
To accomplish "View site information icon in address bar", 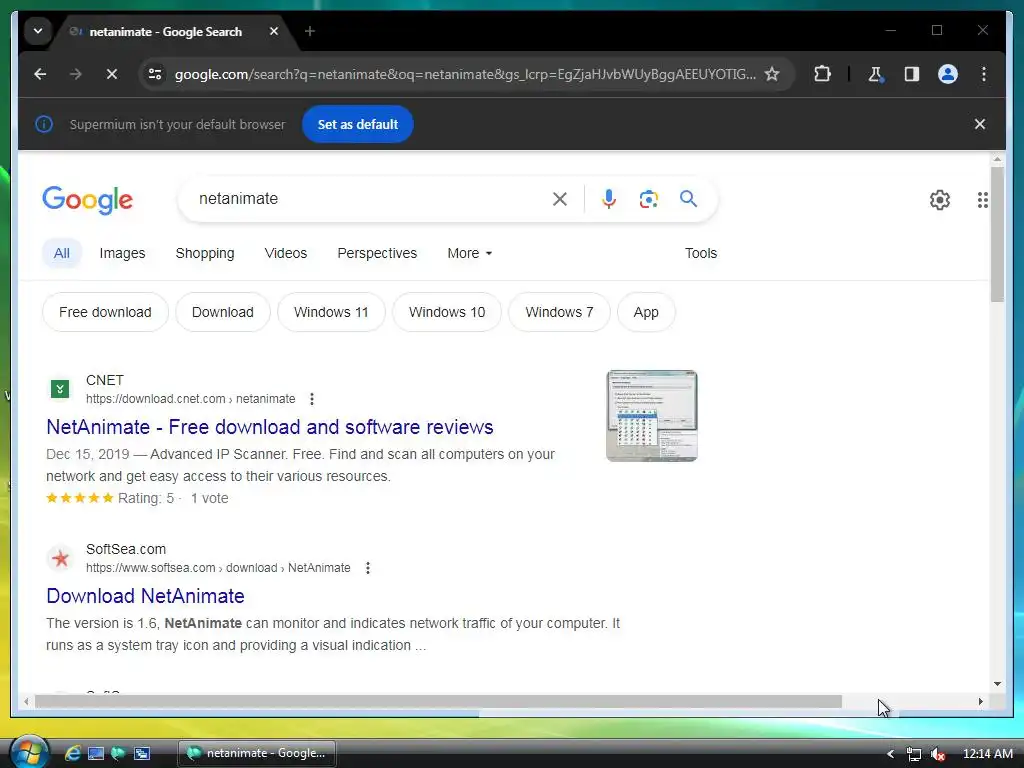I will coord(155,74).
